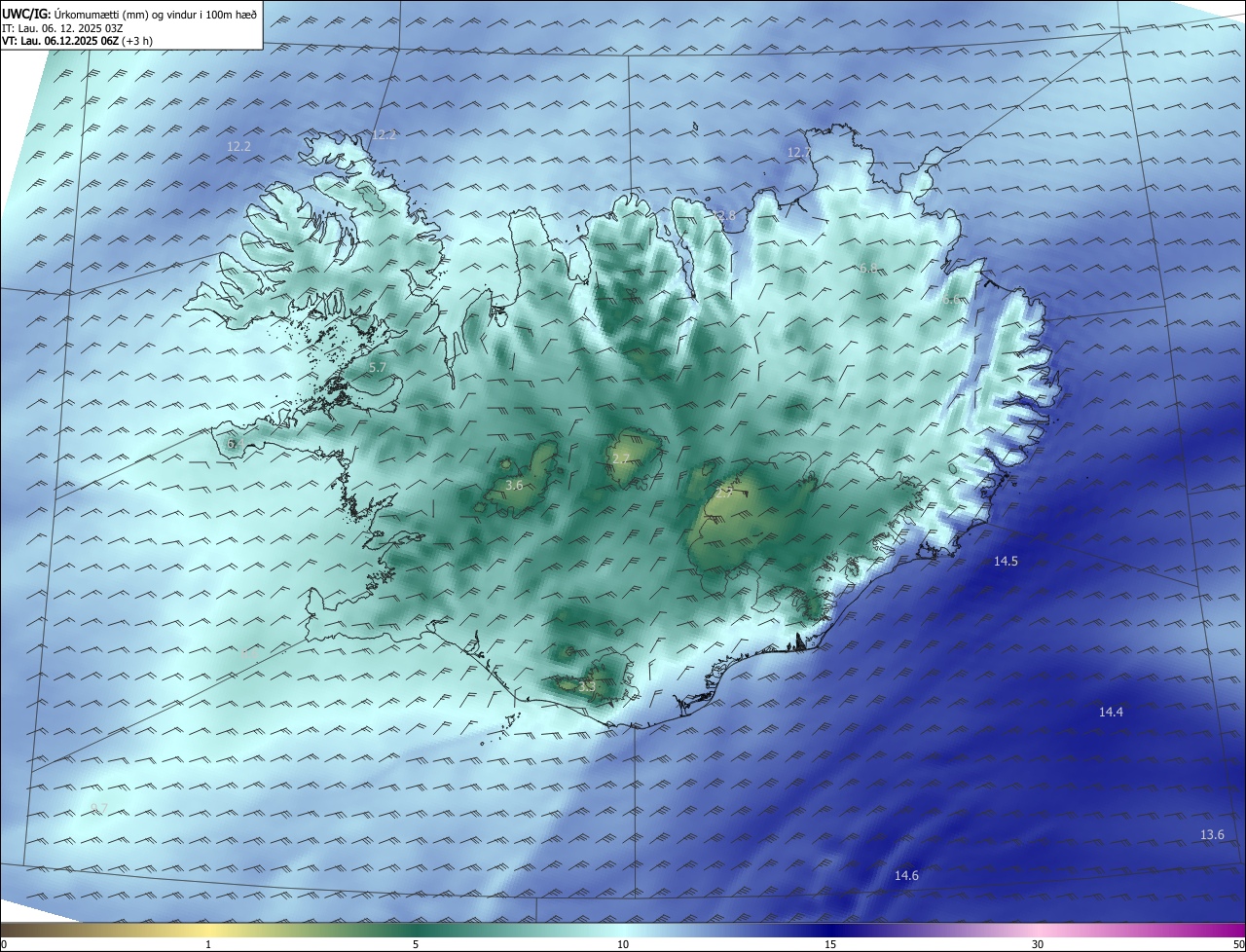Click the 6.4 value on the Snæfellsnes peninsula

[x=235, y=444]
